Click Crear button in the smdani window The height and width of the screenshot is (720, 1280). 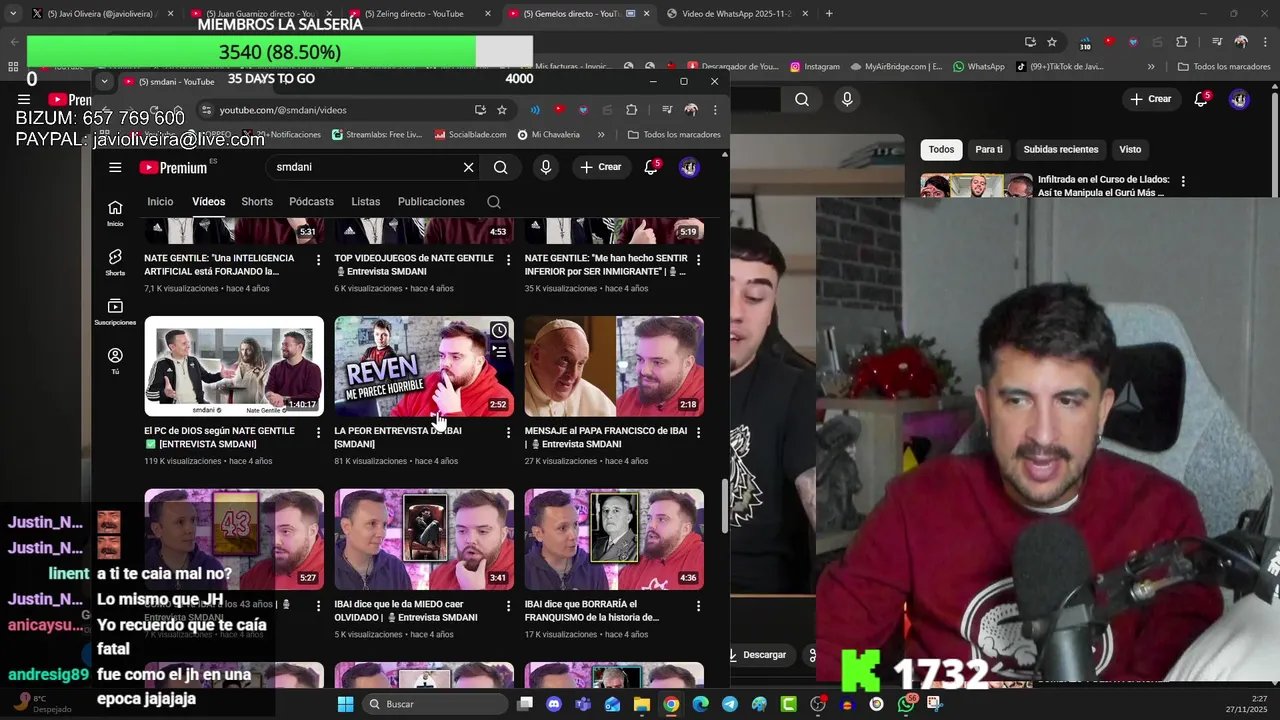[x=600, y=167]
